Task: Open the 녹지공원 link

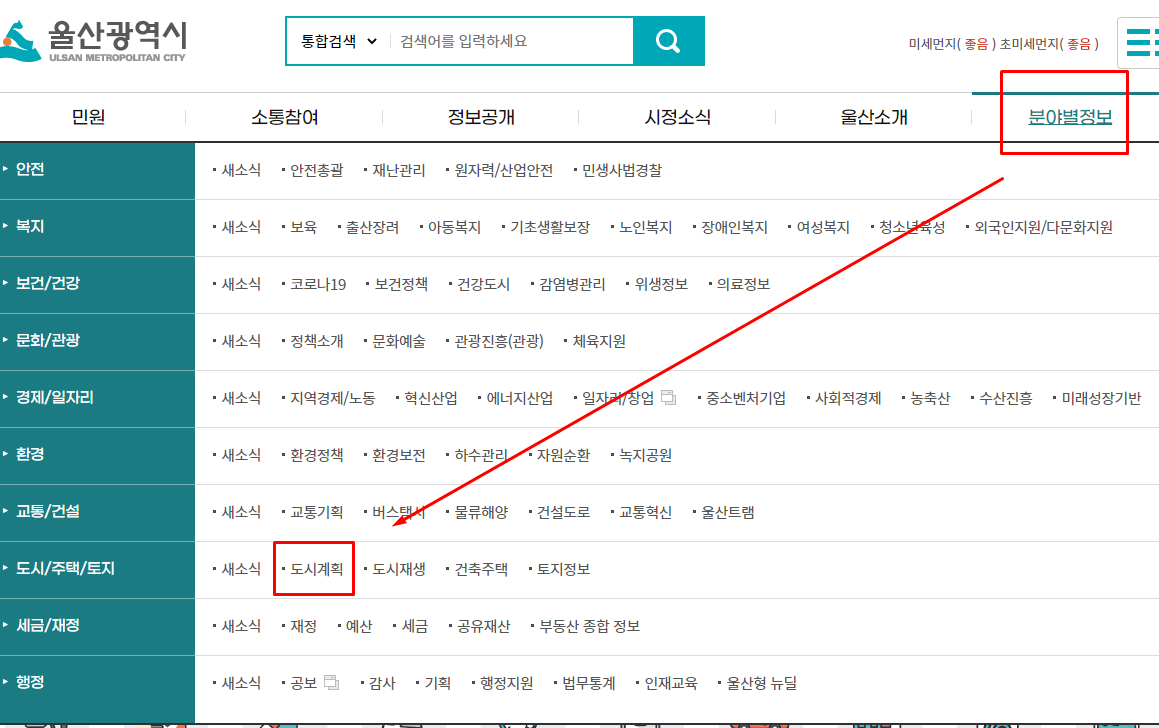Action: click(645, 455)
